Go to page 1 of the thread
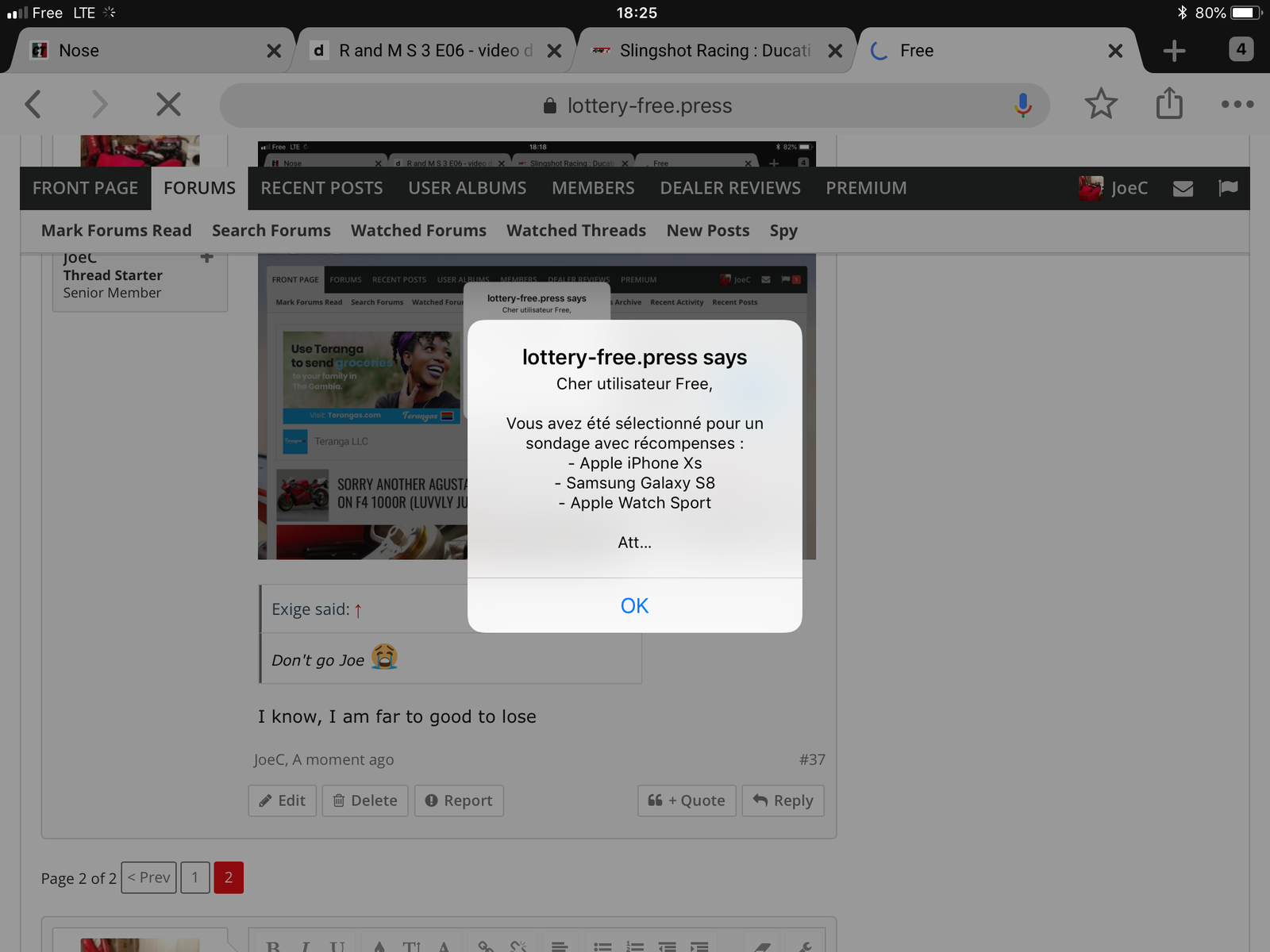1270x952 pixels. 194,877
